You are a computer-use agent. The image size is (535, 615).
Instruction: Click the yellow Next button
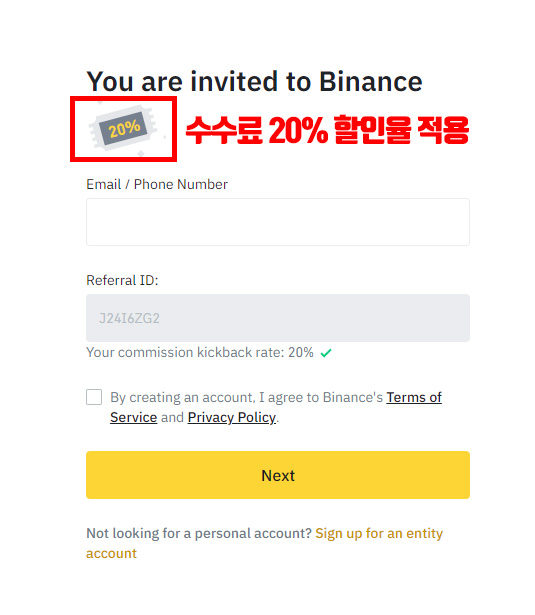click(x=278, y=475)
